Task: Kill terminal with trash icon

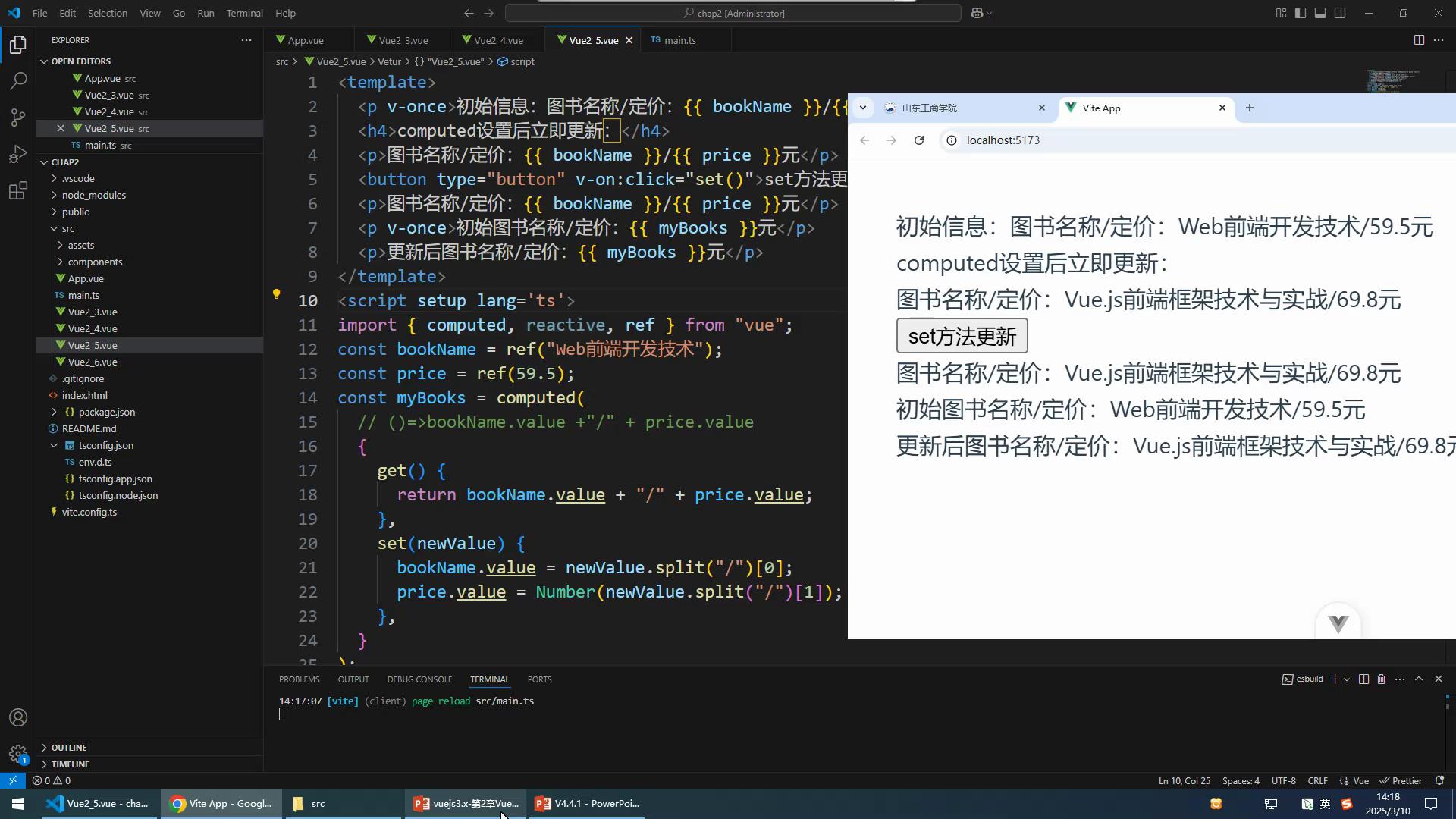Action: [x=1382, y=679]
